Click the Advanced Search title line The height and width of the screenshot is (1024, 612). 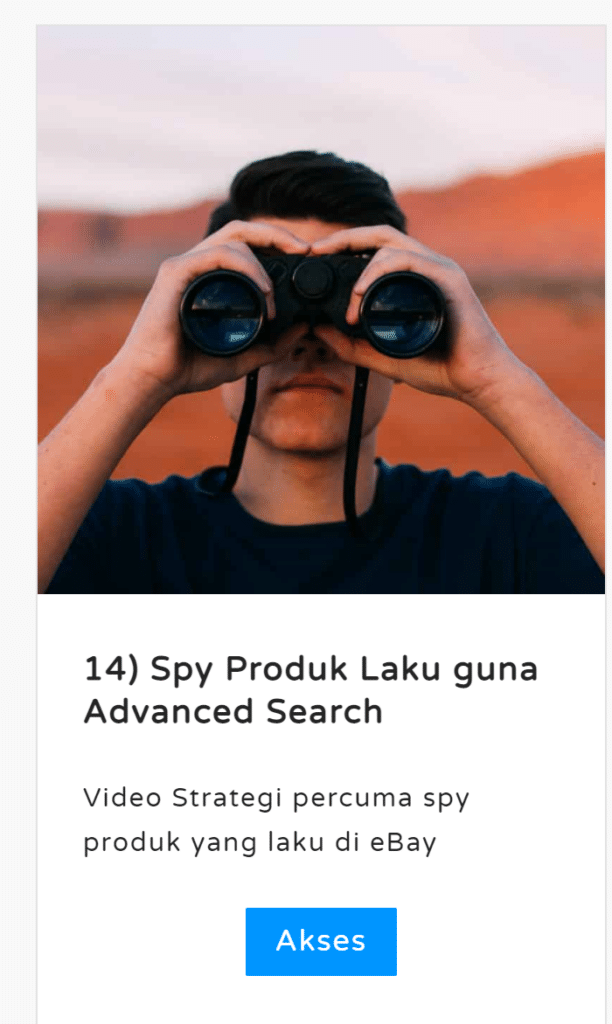tap(233, 712)
